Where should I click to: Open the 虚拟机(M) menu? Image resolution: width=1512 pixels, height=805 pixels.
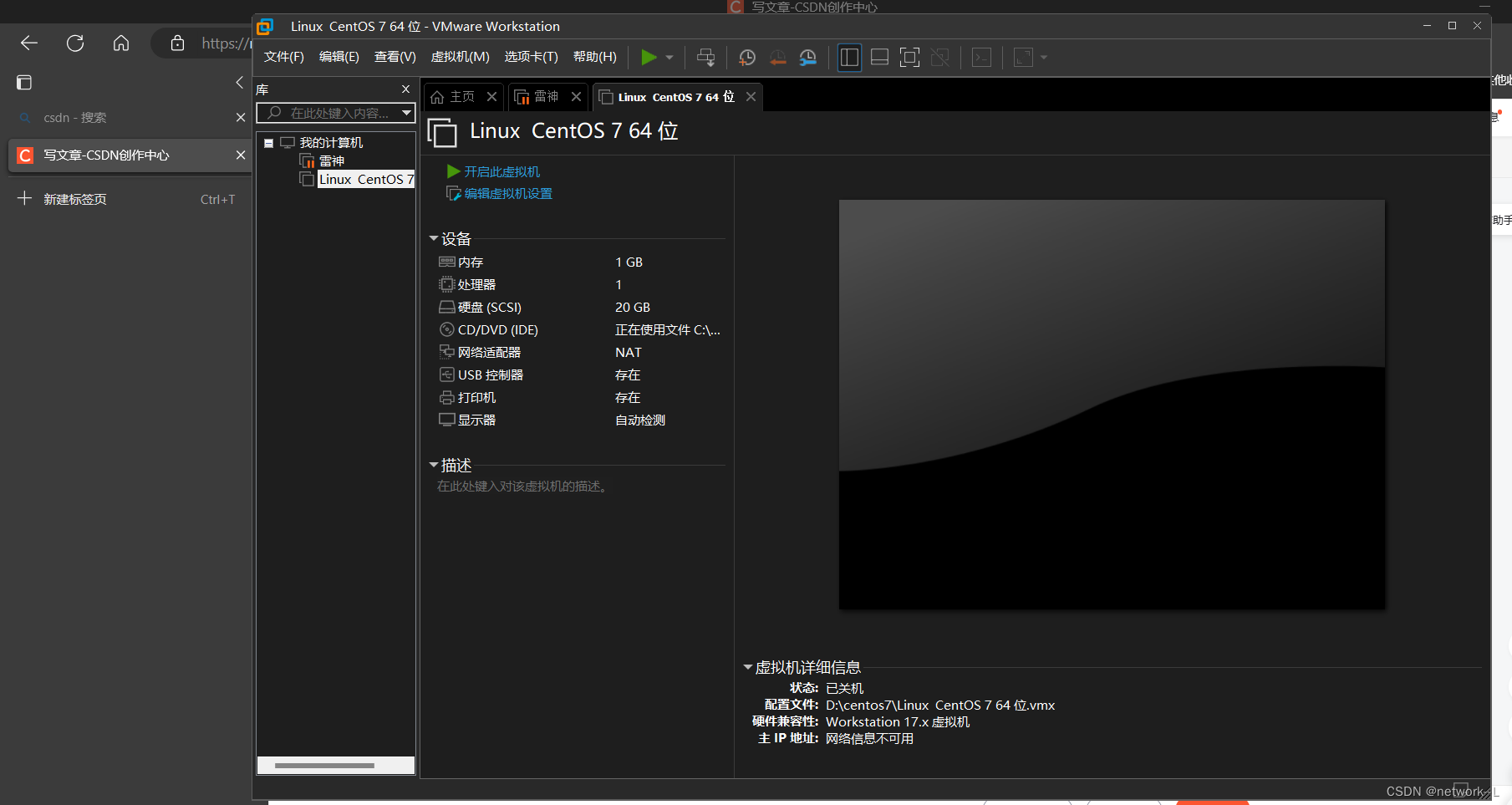[460, 57]
